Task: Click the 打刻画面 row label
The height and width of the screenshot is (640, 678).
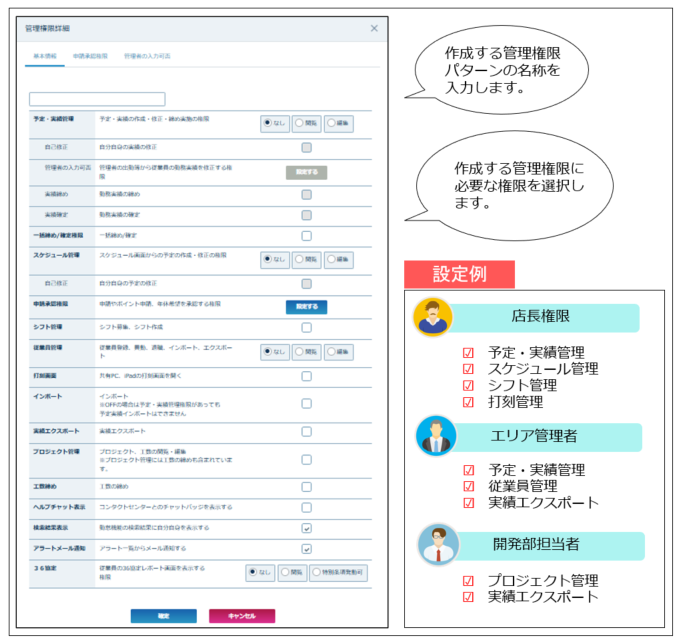Action: click(45, 376)
